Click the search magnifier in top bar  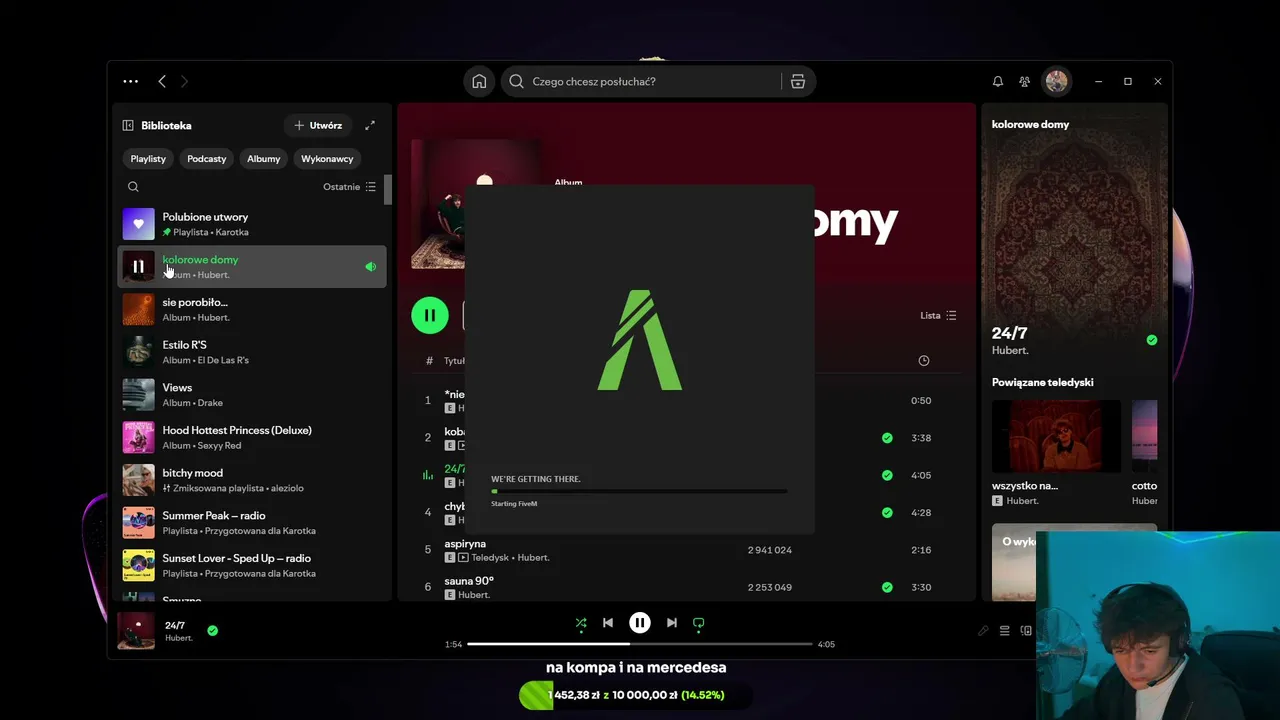517,81
